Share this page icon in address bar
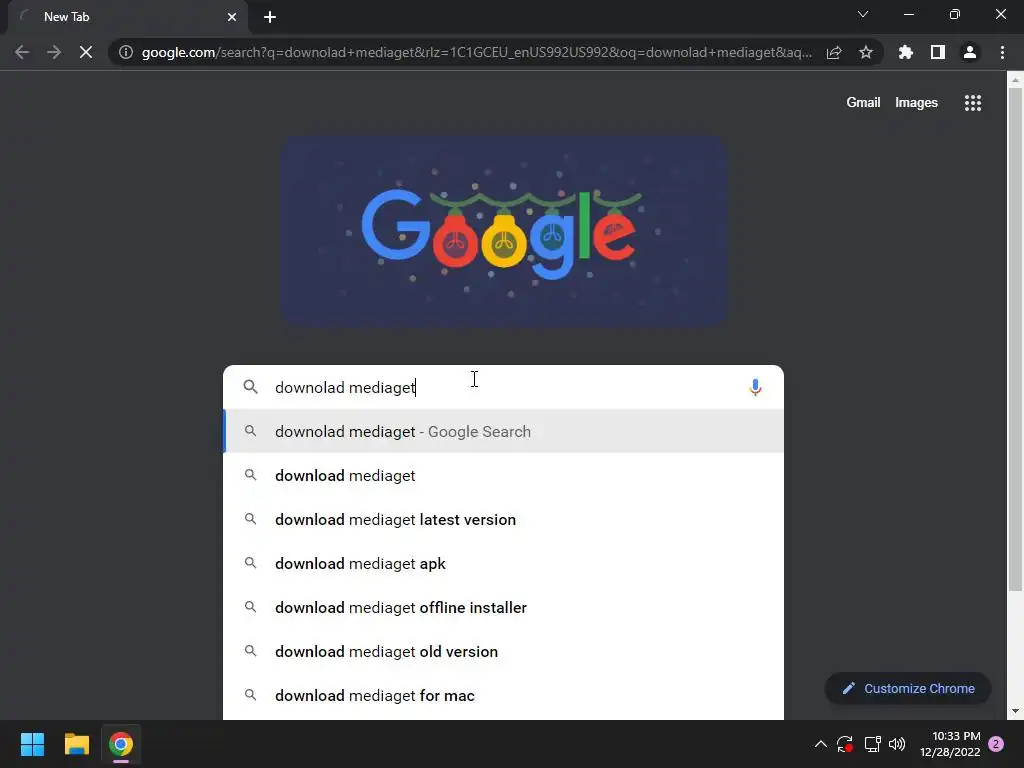This screenshot has height=768, width=1024. (834, 52)
